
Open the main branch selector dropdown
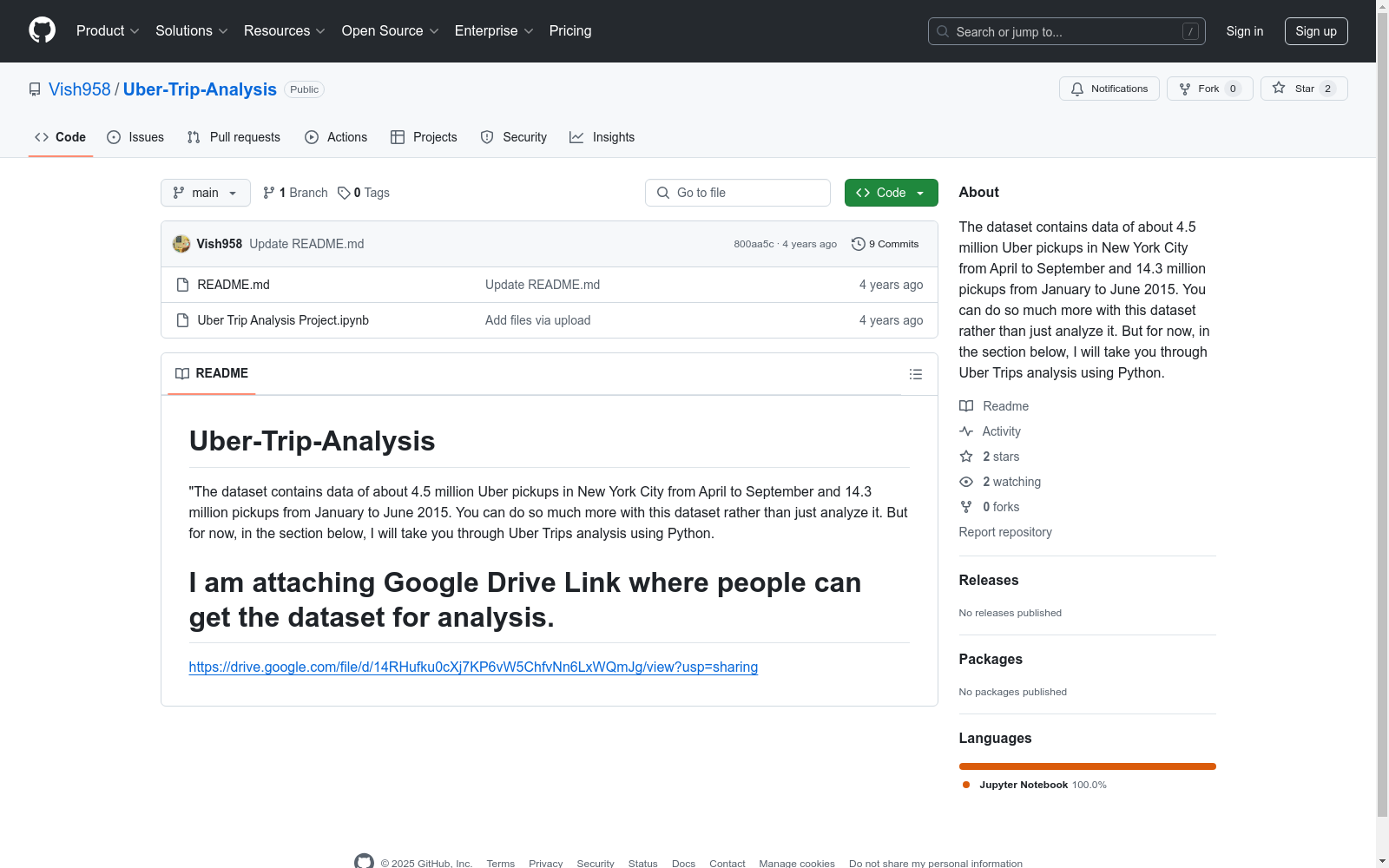pyautogui.click(x=206, y=193)
